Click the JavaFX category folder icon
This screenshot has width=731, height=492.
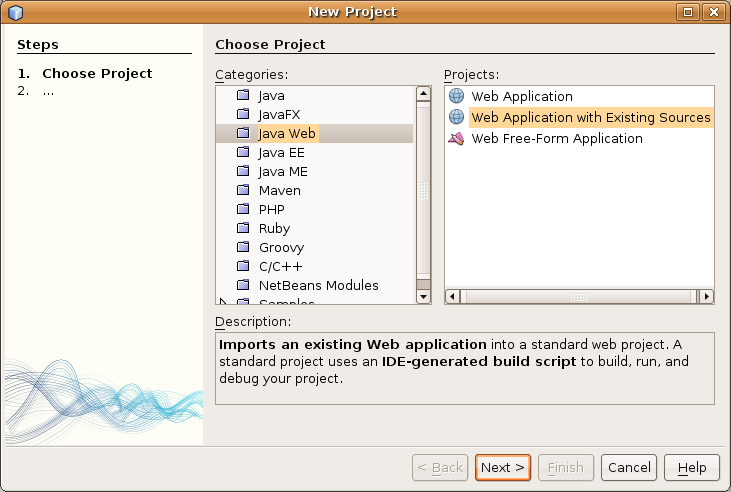[x=243, y=114]
